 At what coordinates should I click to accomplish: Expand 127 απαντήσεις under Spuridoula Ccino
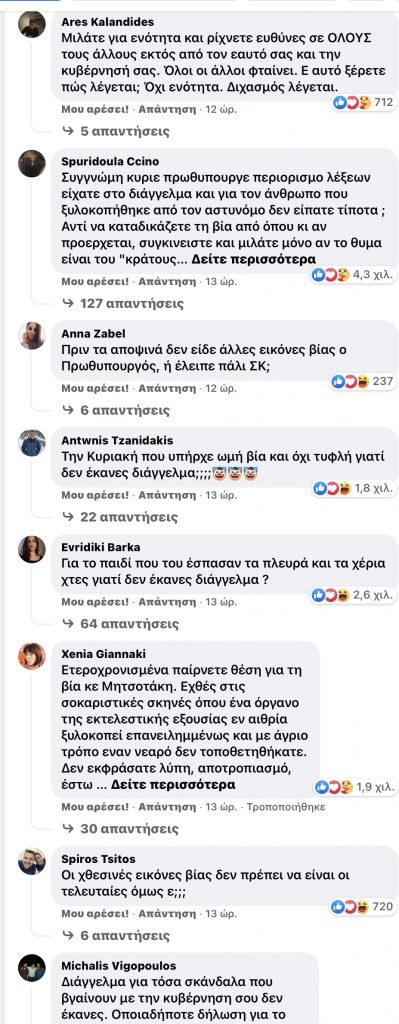[x=123, y=304]
